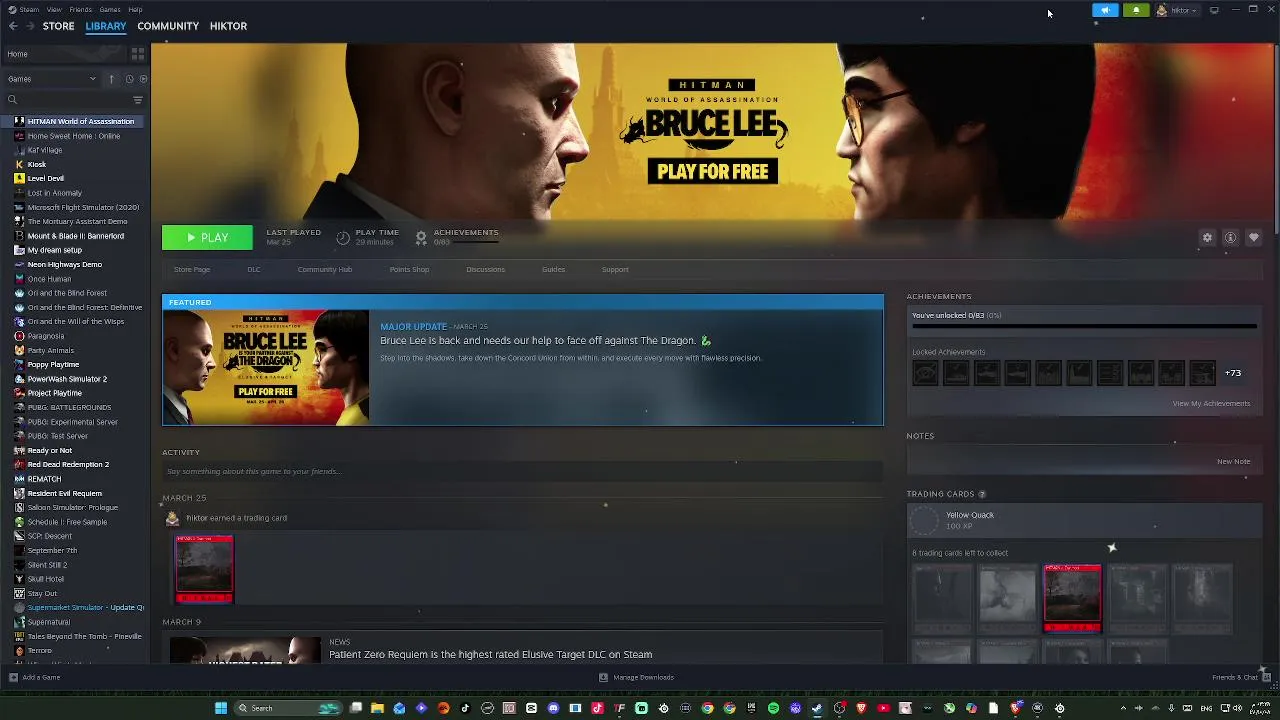Open the hiktor account dropdown

[1177, 10]
